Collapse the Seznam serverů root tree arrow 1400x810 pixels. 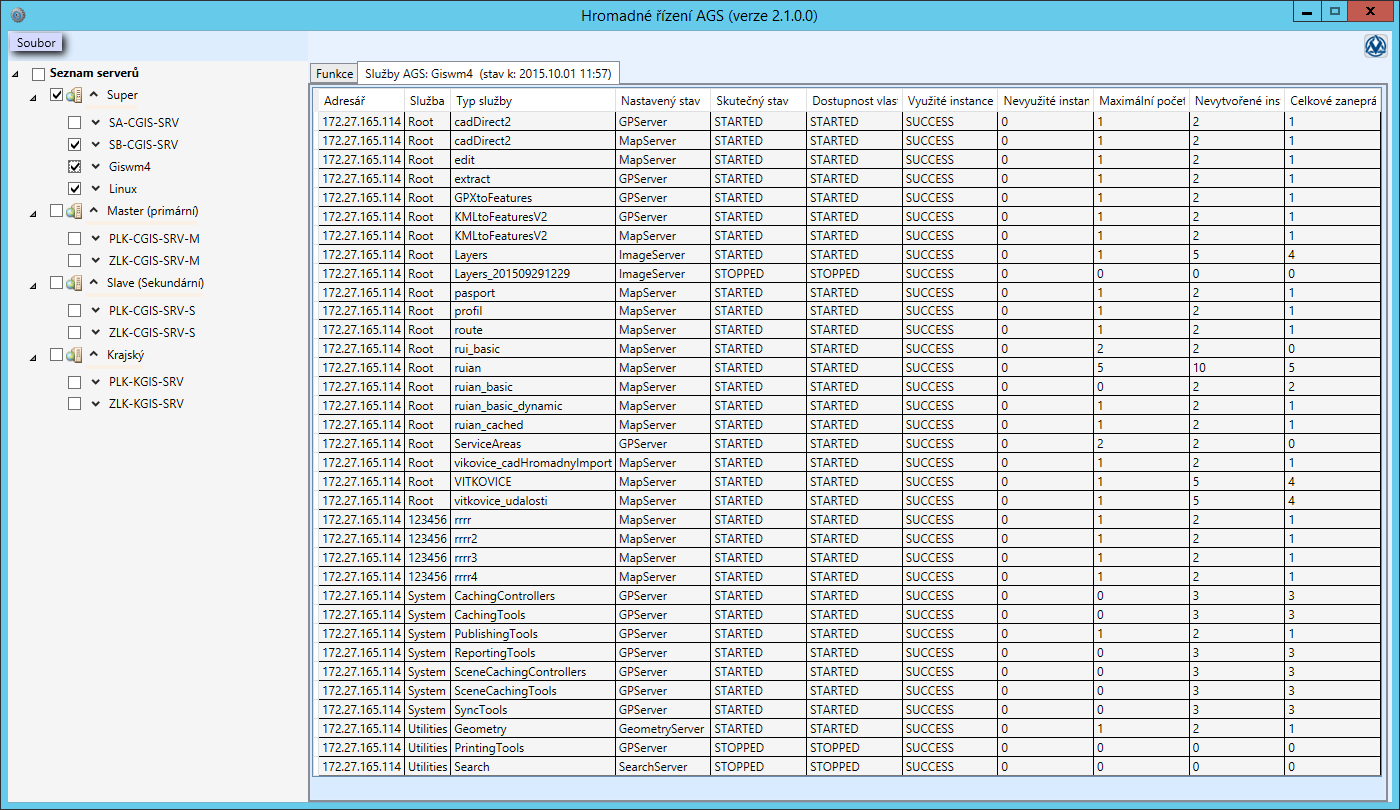(x=16, y=75)
